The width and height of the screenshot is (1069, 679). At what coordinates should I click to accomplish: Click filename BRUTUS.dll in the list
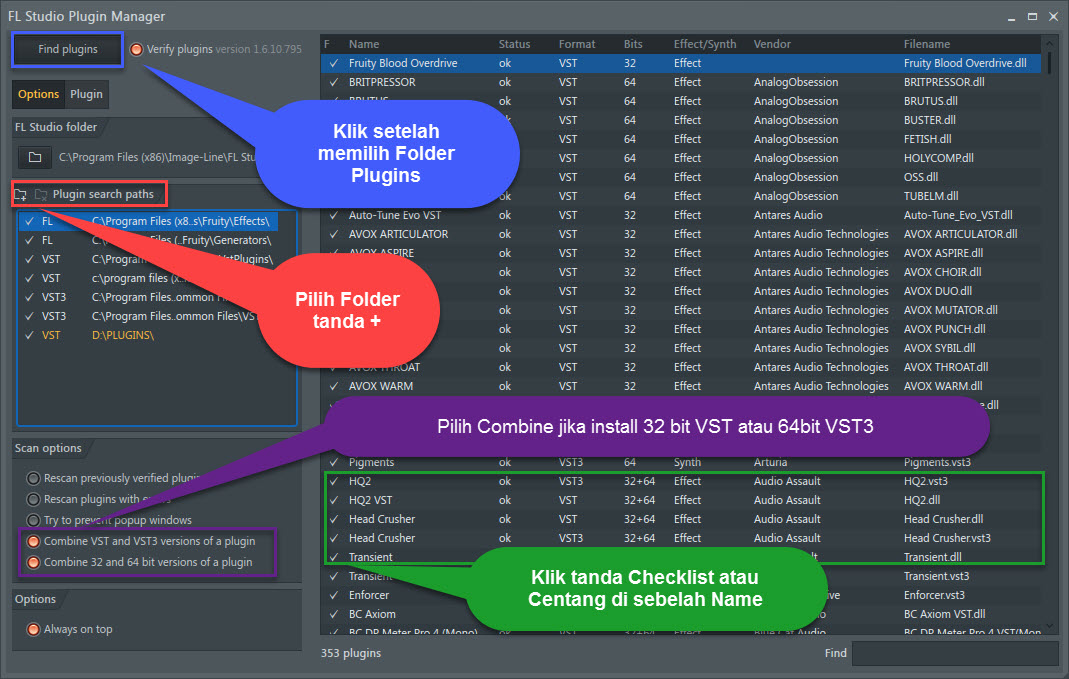coord(931,101)
